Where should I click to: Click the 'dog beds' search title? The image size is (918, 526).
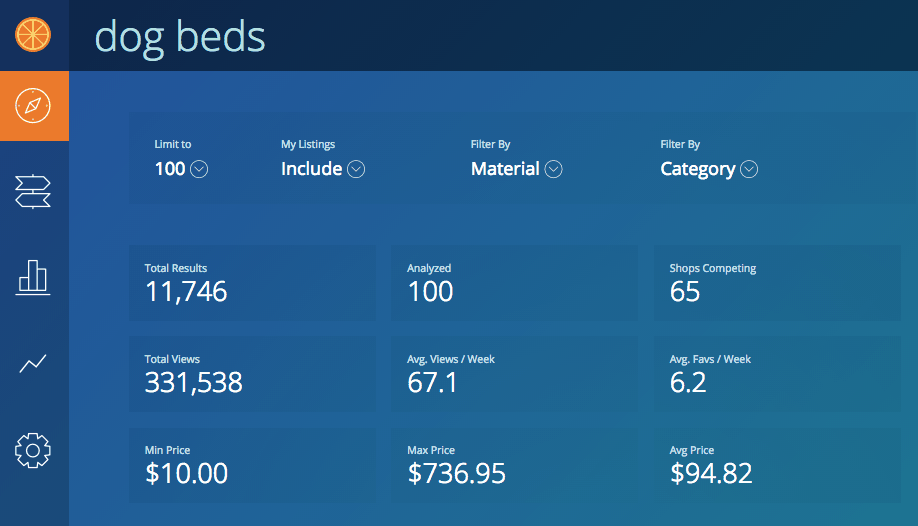[180, 37]
